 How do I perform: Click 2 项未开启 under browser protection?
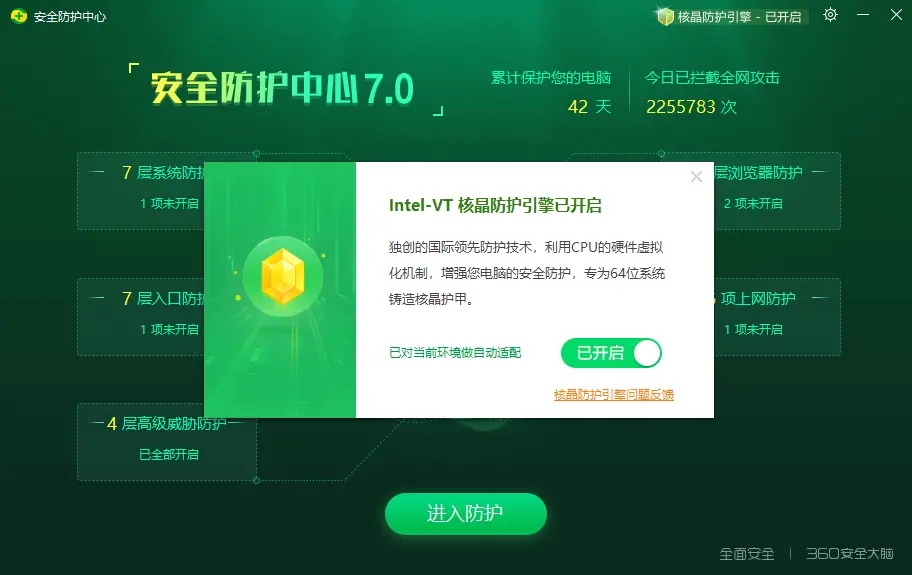[x=753, y=203]
